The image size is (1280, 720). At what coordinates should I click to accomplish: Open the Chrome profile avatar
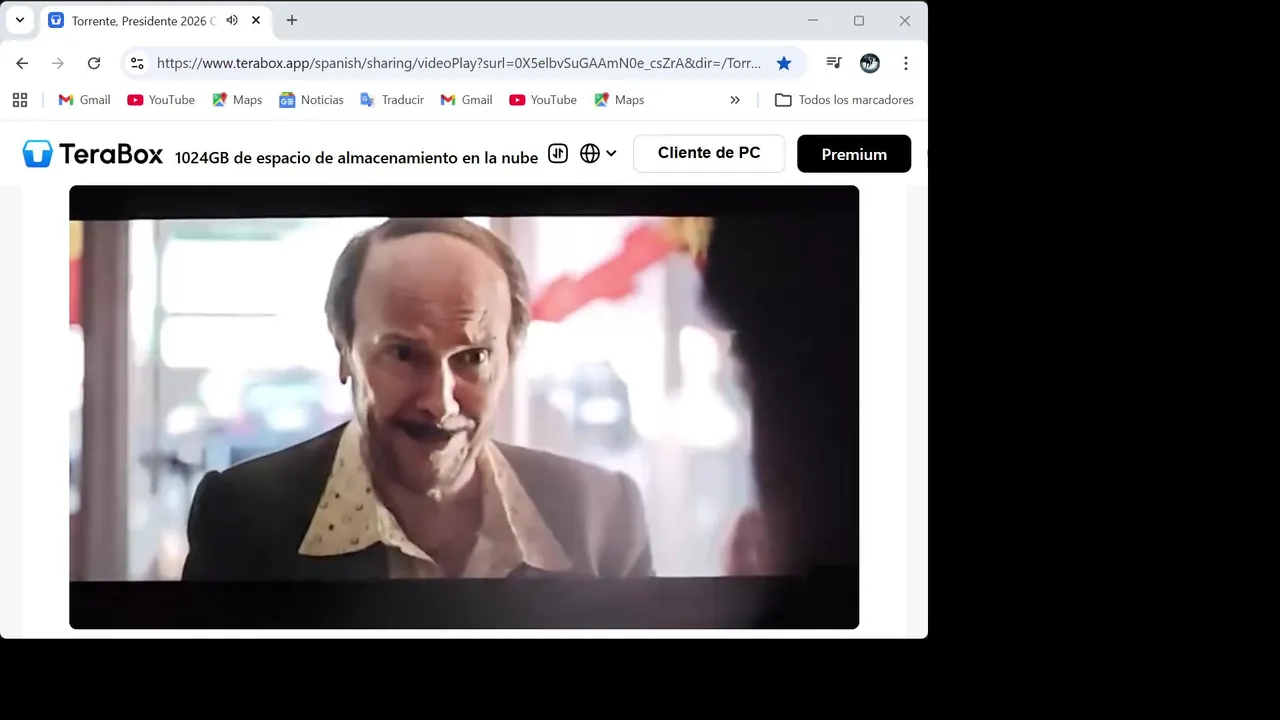coord(870,63)
